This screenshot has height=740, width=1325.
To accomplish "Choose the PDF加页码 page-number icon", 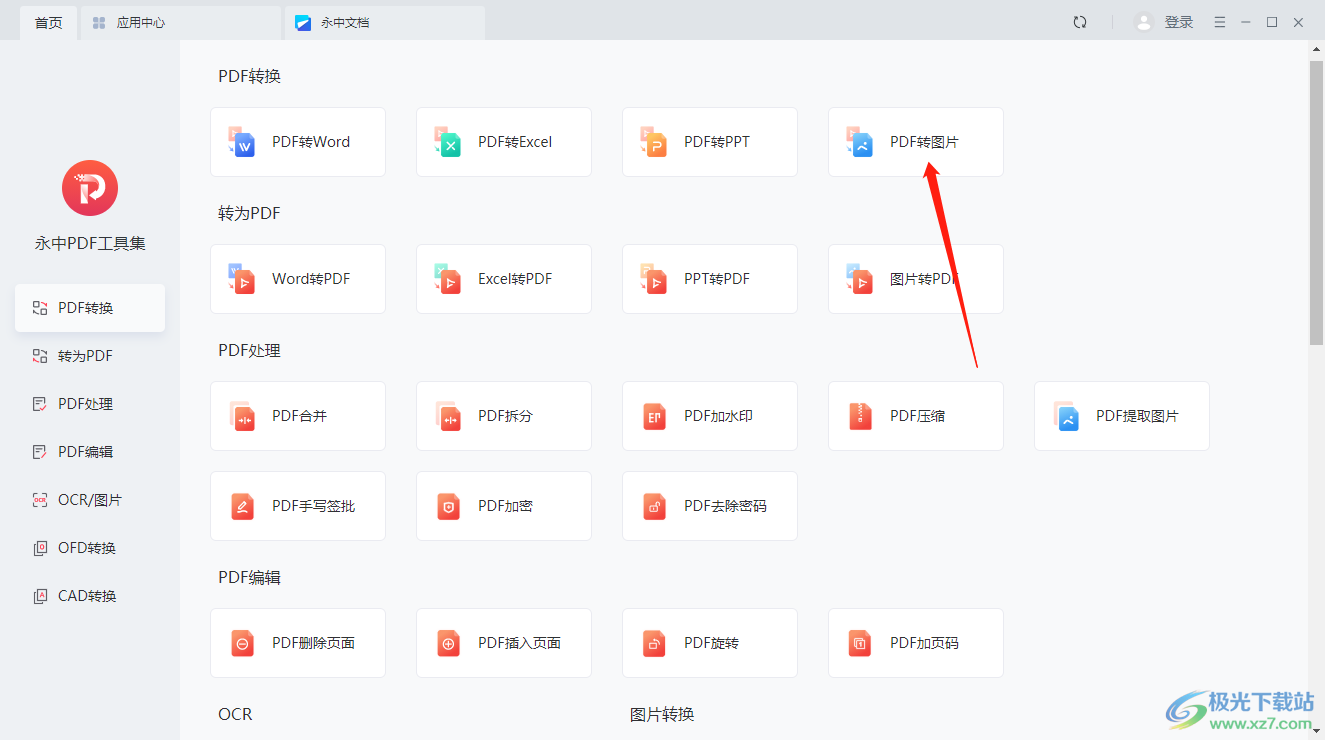I will point(860,643).
